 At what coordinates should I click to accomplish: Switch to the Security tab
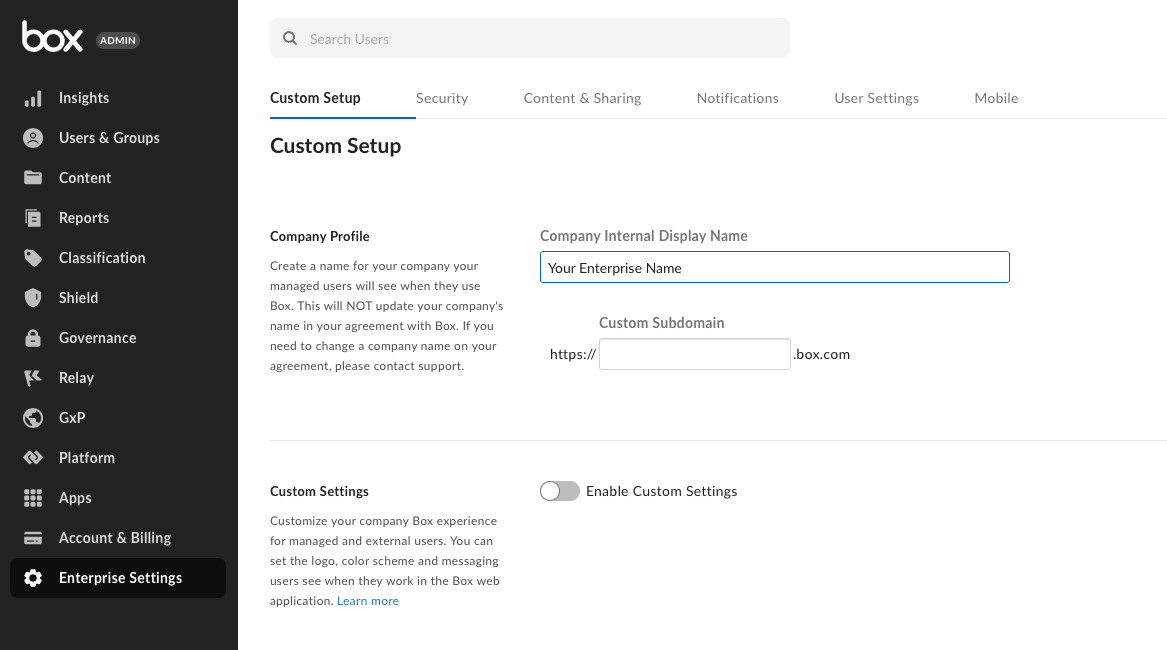[442, 98]
